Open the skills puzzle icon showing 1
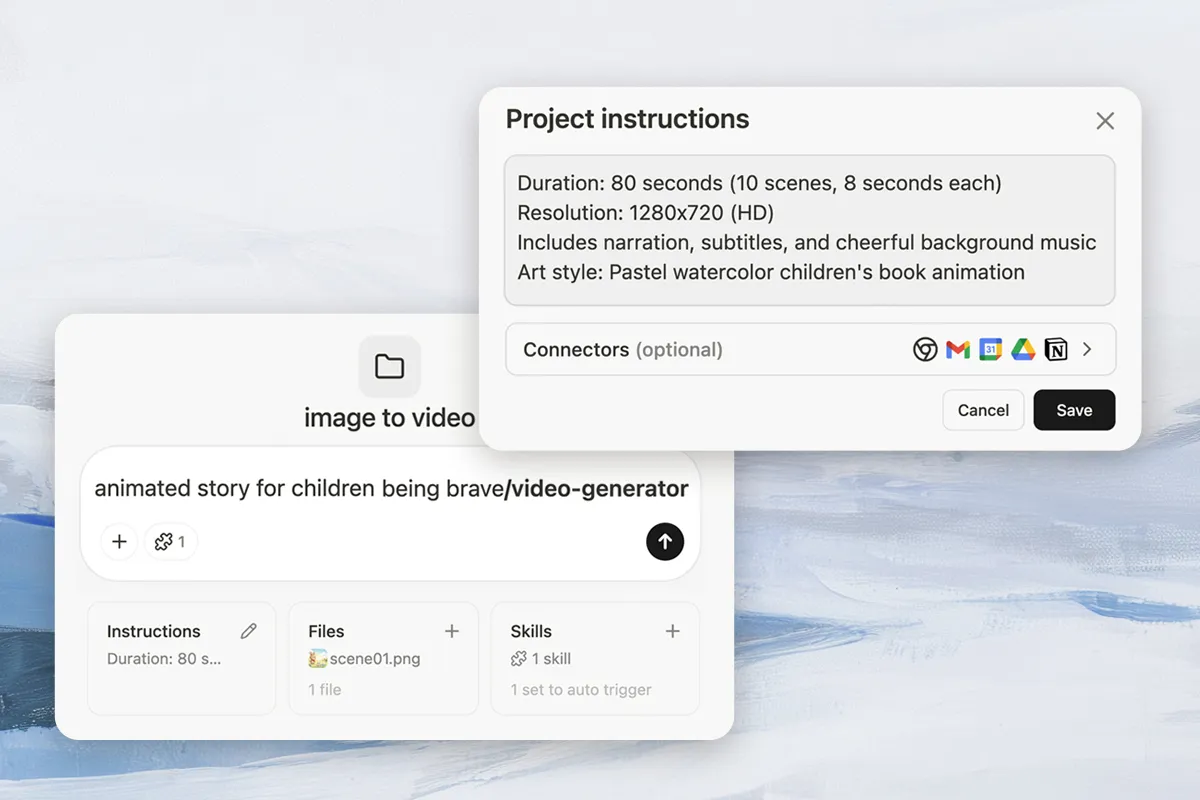Viewport: 1200px width, 800px height. point(170,541)
